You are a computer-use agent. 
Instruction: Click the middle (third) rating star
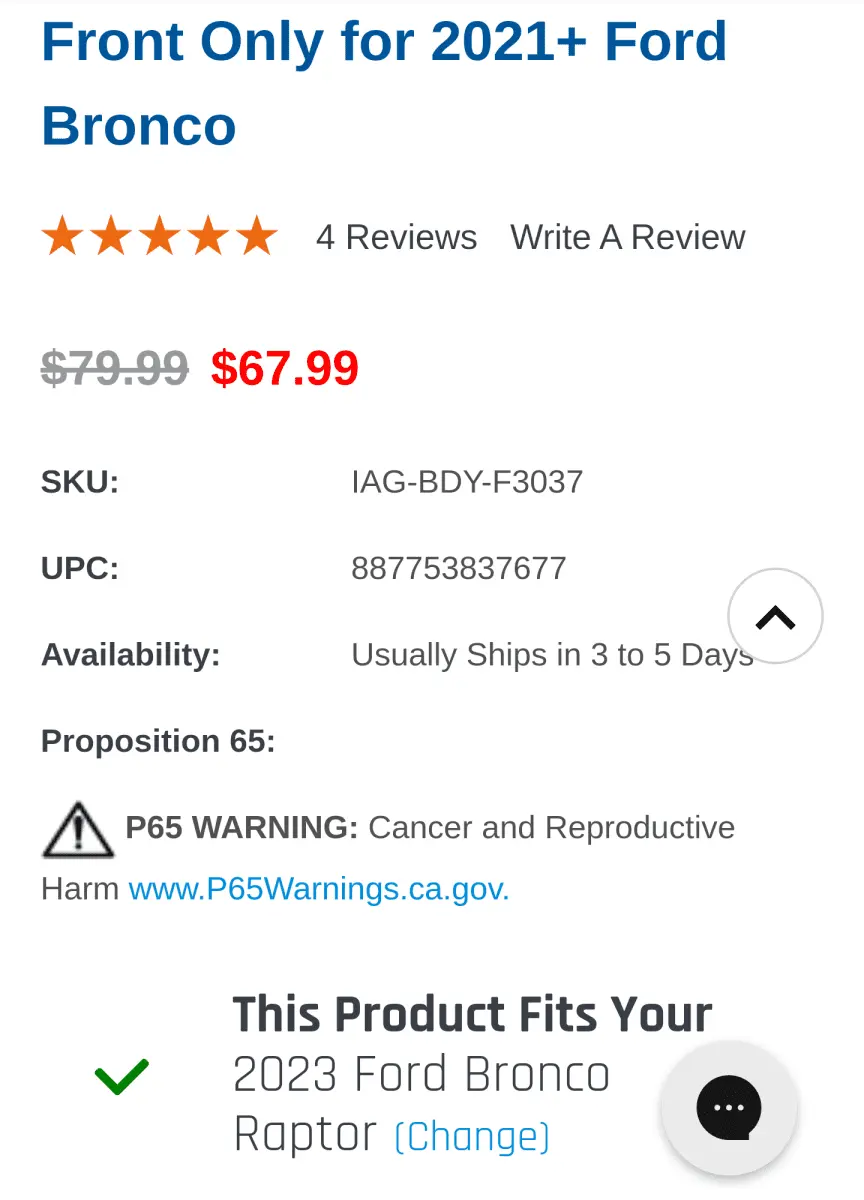(x=160, y=237)
